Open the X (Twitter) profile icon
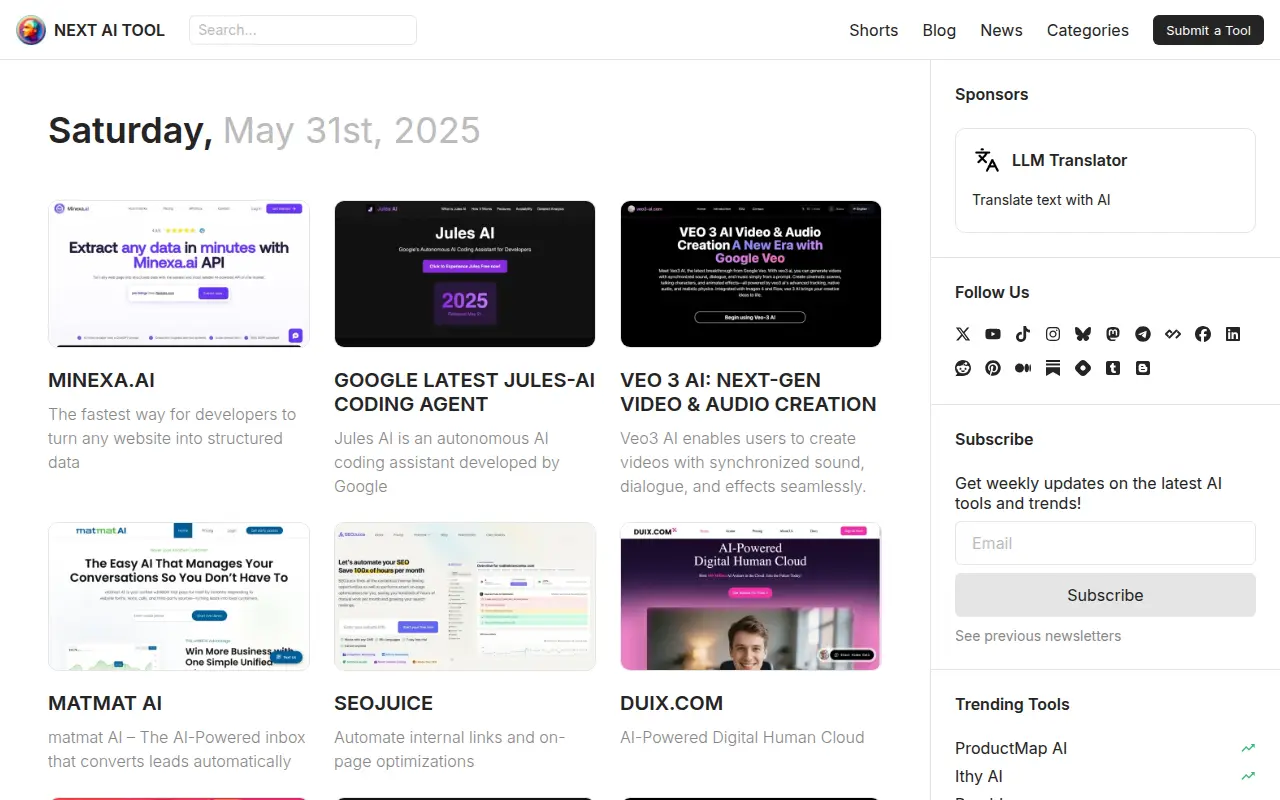The width and height of the screenshot is (1280, 800). [x=963, y=334]
